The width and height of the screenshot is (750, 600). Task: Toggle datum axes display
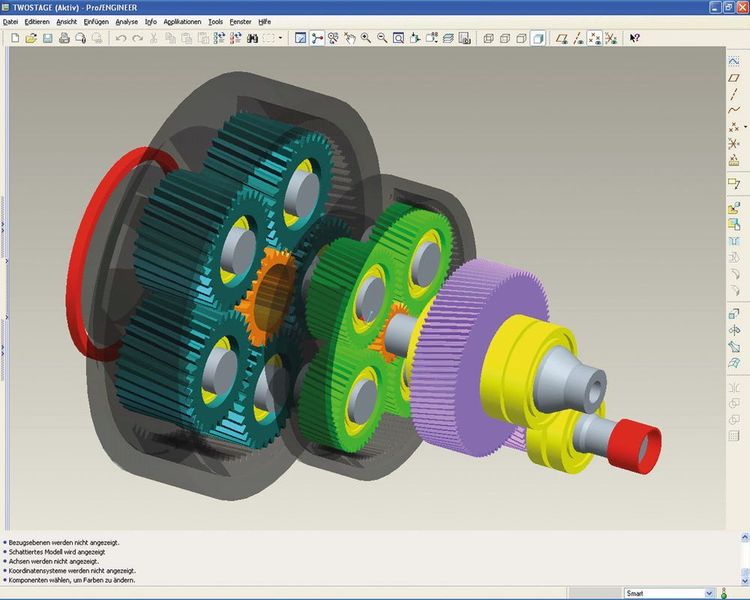click(x=578, y=38)
